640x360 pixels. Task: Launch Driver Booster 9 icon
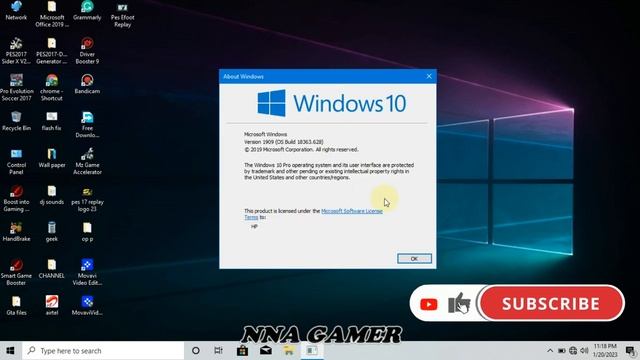pyautogui.click(x=87, y=51)
